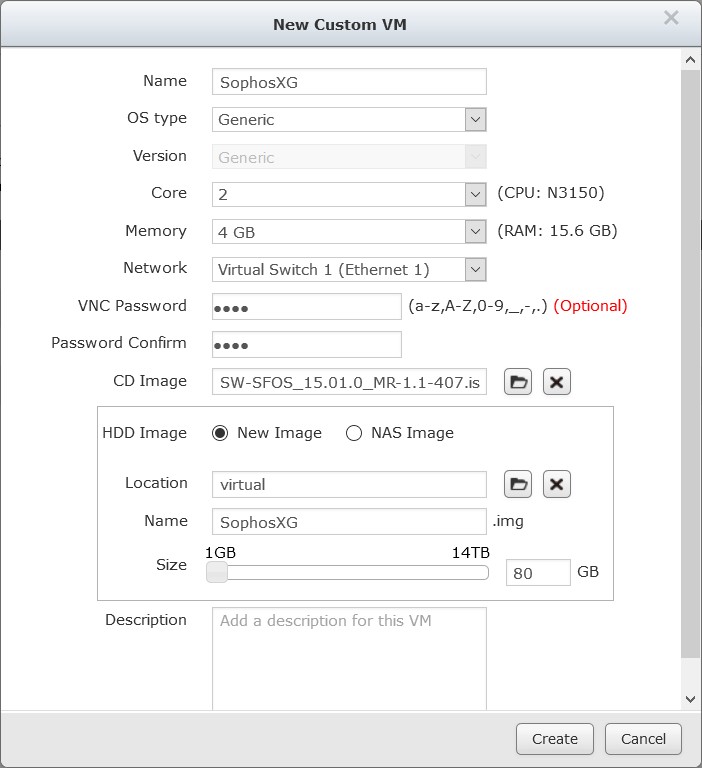Click the VNC Password field
The height and width of the screenshot is (768, 702).
point(307,307)
